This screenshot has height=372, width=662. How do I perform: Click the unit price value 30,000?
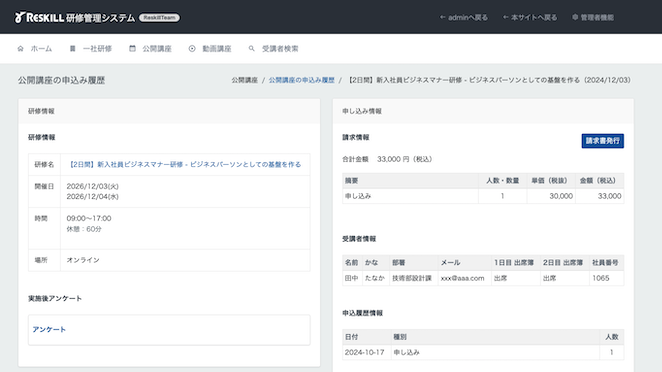(561, 196)
